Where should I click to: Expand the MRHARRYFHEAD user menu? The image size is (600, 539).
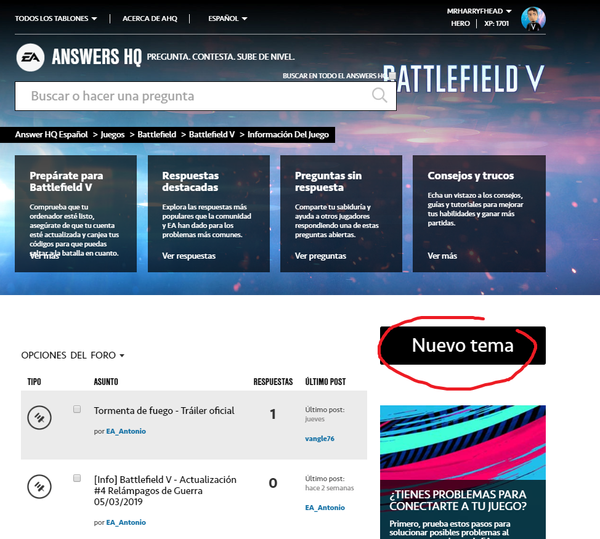[479, 11]
